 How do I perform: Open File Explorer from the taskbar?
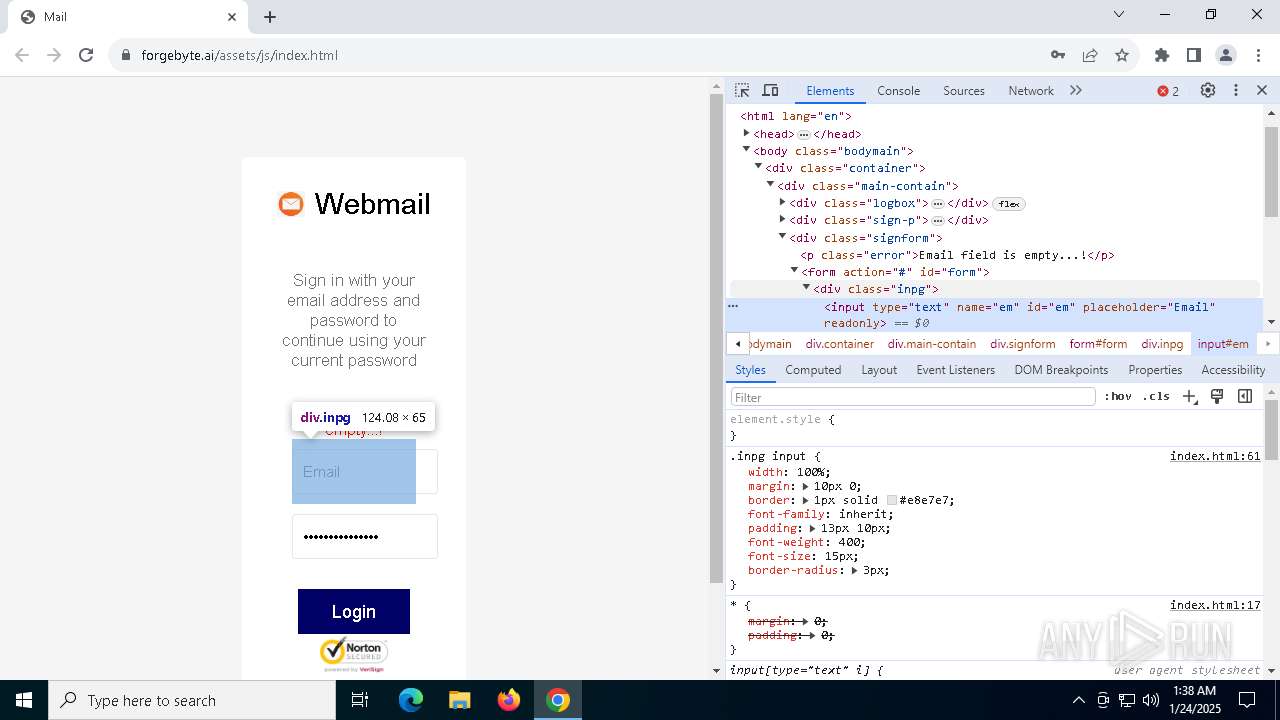tap(460, 700)
